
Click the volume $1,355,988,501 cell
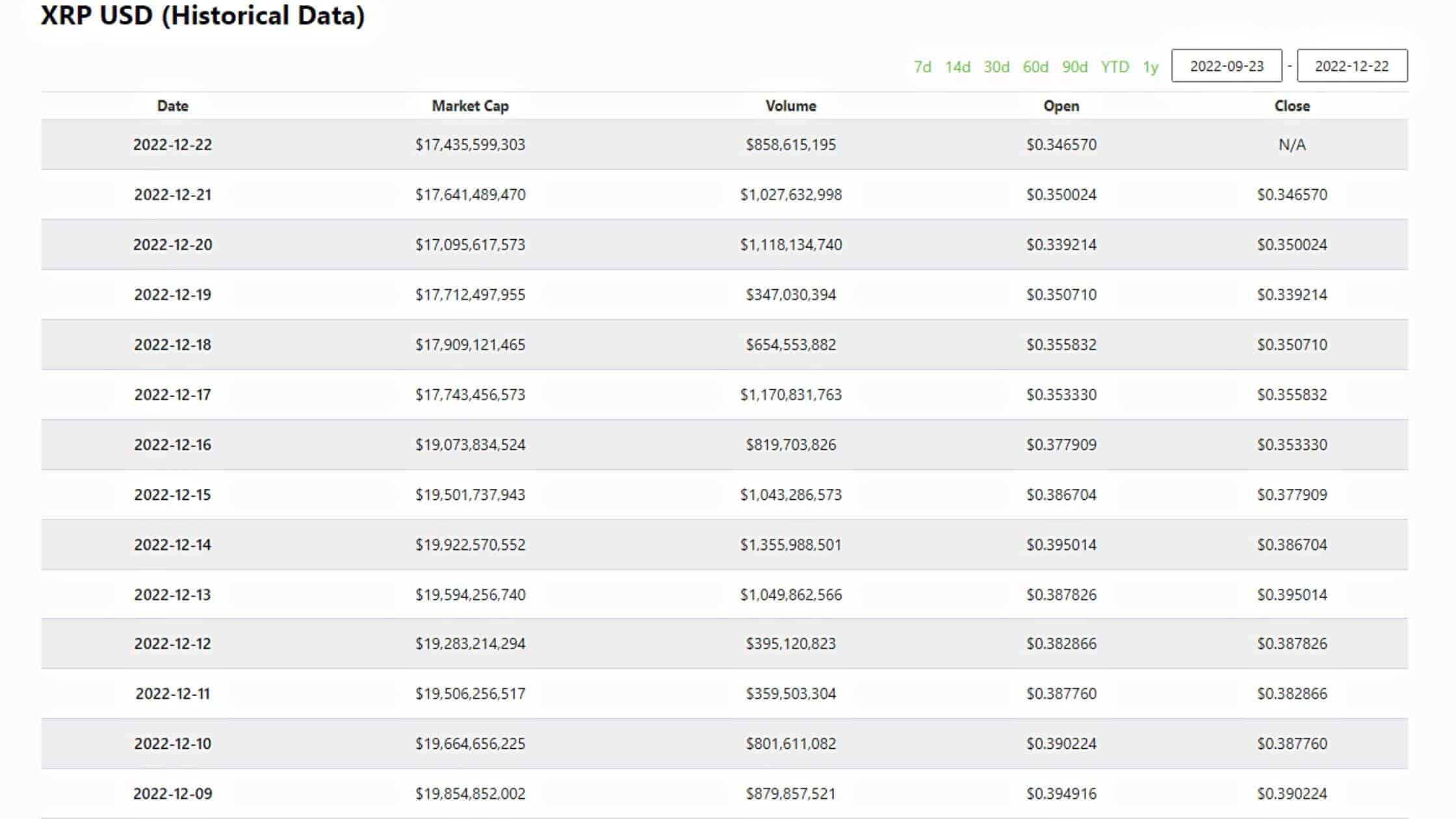point(790,545)
